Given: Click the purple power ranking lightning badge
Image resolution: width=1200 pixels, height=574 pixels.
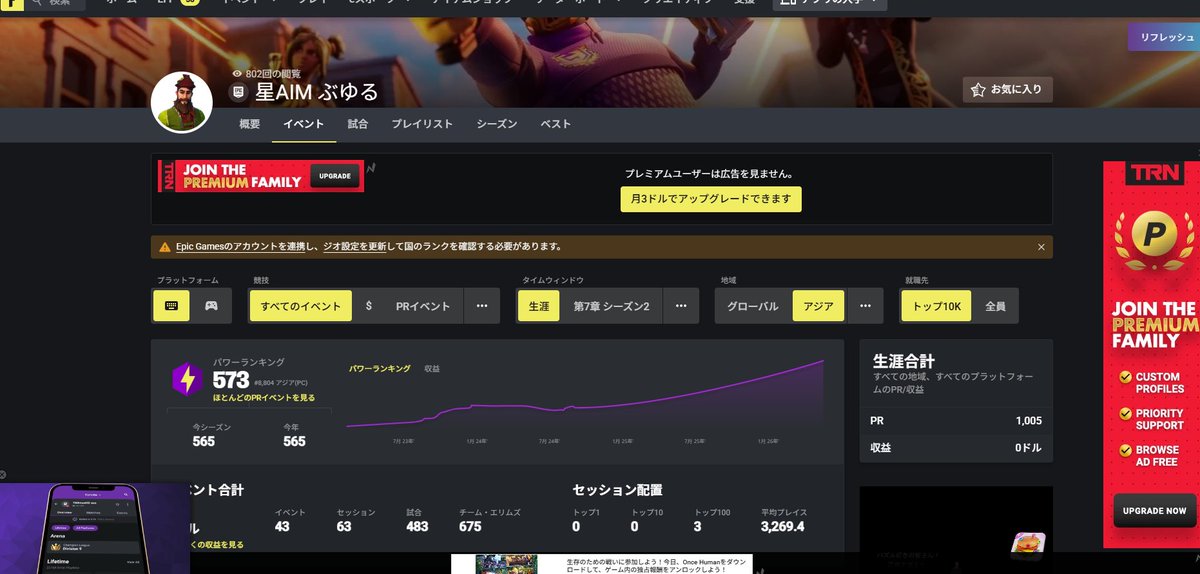Looking at the screenshot, I should click(x=187, y=380).
